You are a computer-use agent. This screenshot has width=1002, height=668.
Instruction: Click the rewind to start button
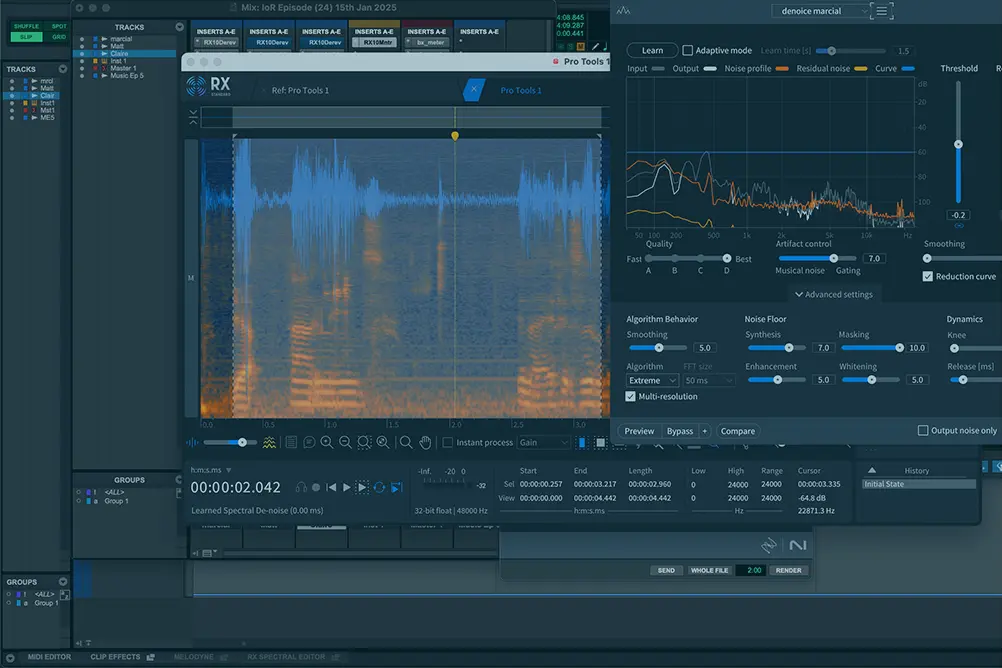[x=331, y=487]
